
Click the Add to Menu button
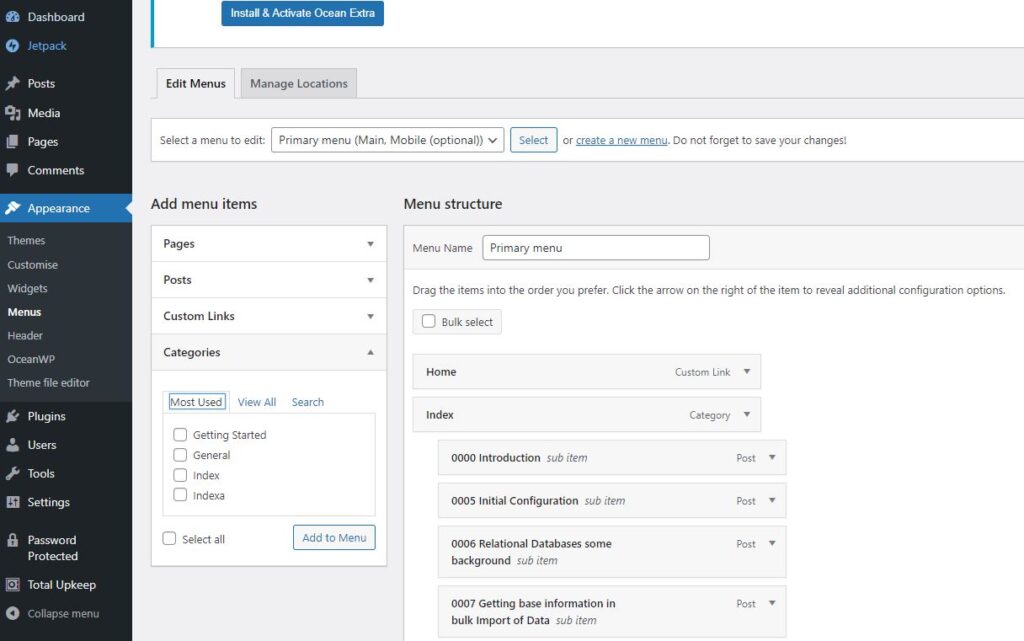[x=334, y=537]
